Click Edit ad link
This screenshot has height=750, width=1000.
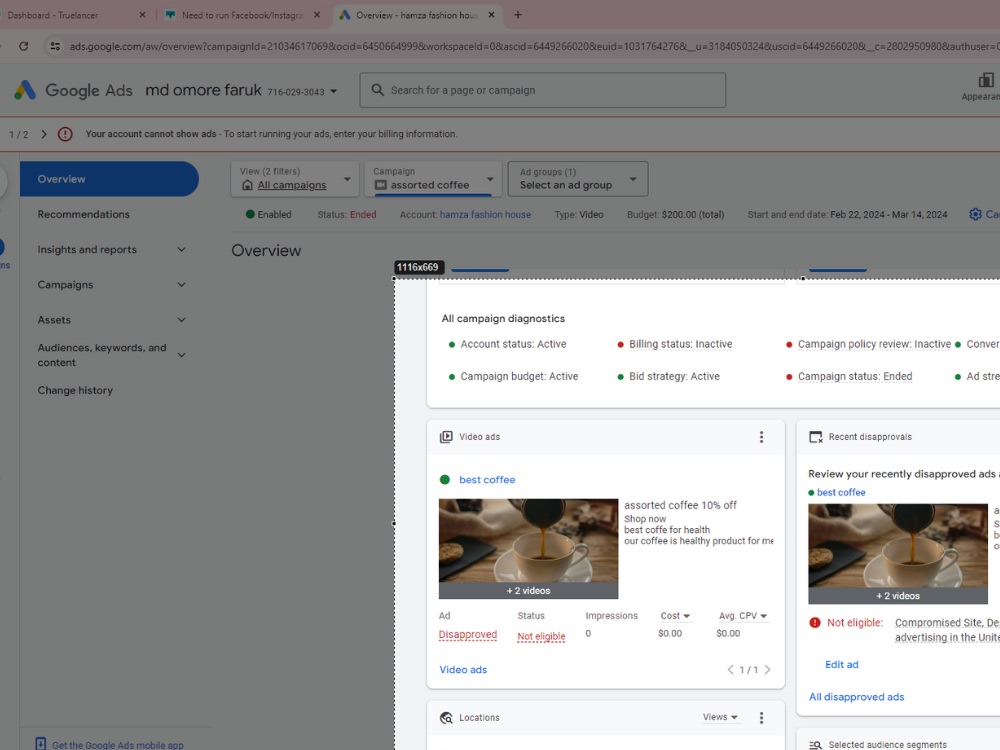pyautogui.click(x=842, y=665)
